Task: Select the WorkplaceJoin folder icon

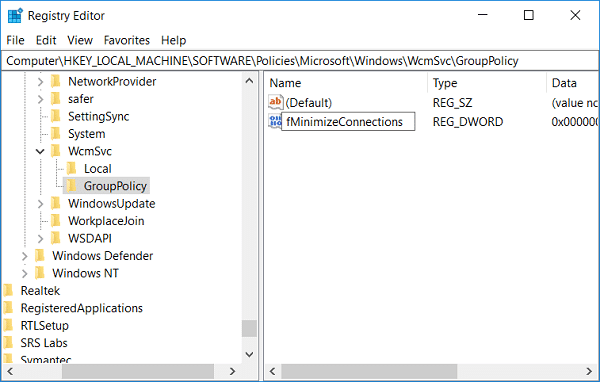Action: 56,221
